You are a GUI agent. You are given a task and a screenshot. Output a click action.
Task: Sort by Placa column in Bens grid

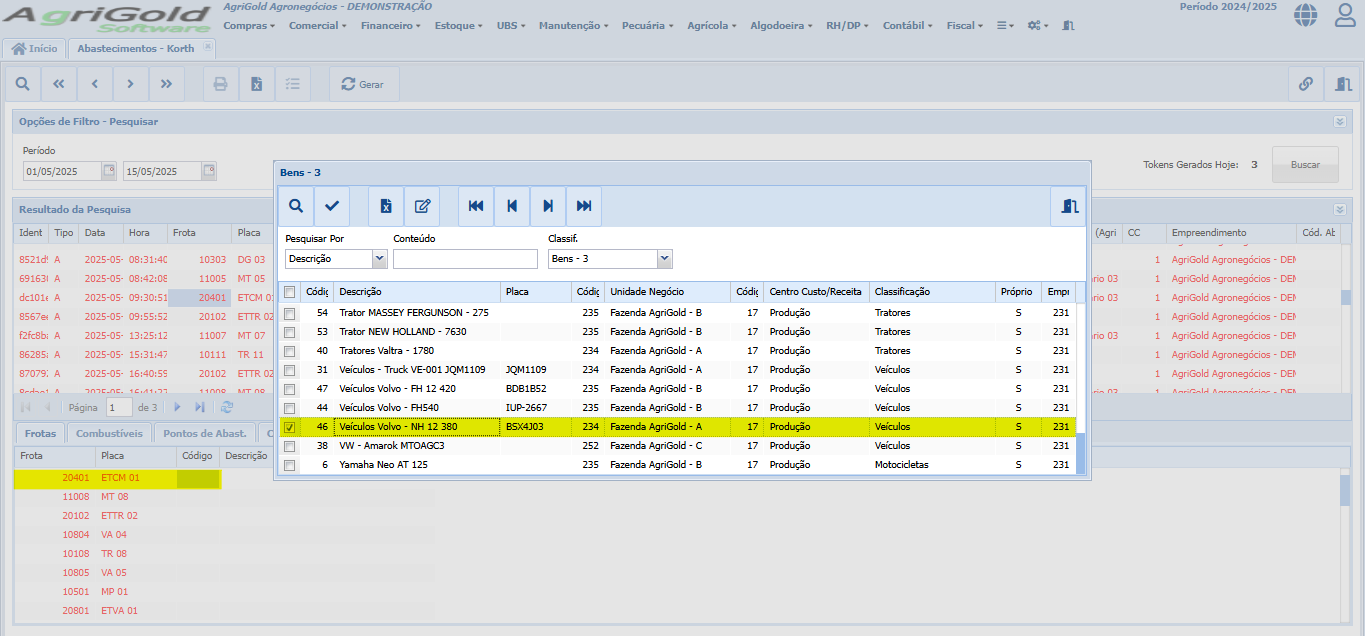536,292
